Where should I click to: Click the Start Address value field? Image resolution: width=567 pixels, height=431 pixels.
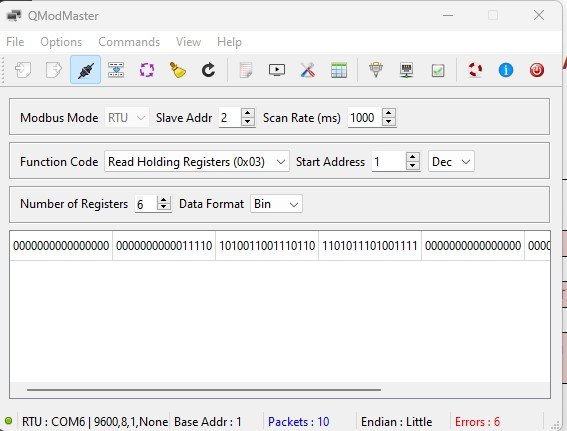click(389, 162)
